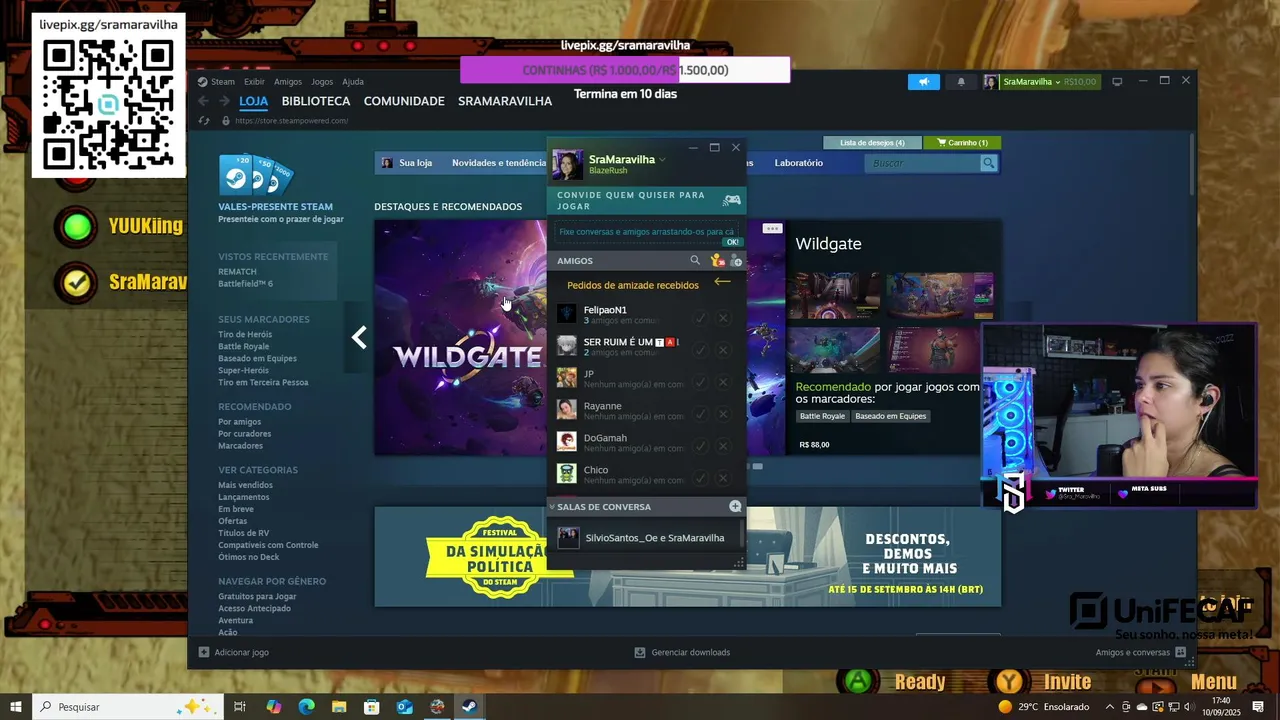Open the Amigos menu

(288, 82)
